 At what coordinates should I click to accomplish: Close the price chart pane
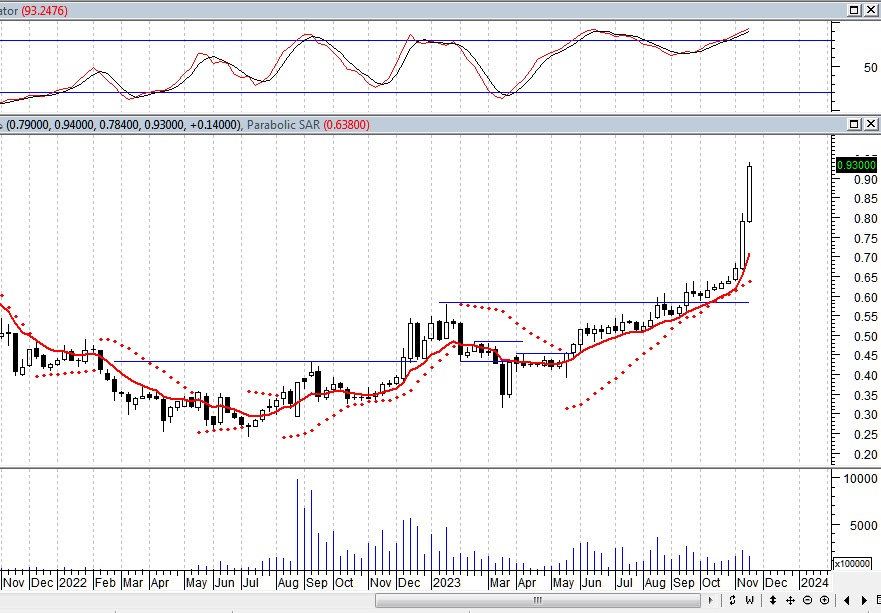[x=869, y=124]
